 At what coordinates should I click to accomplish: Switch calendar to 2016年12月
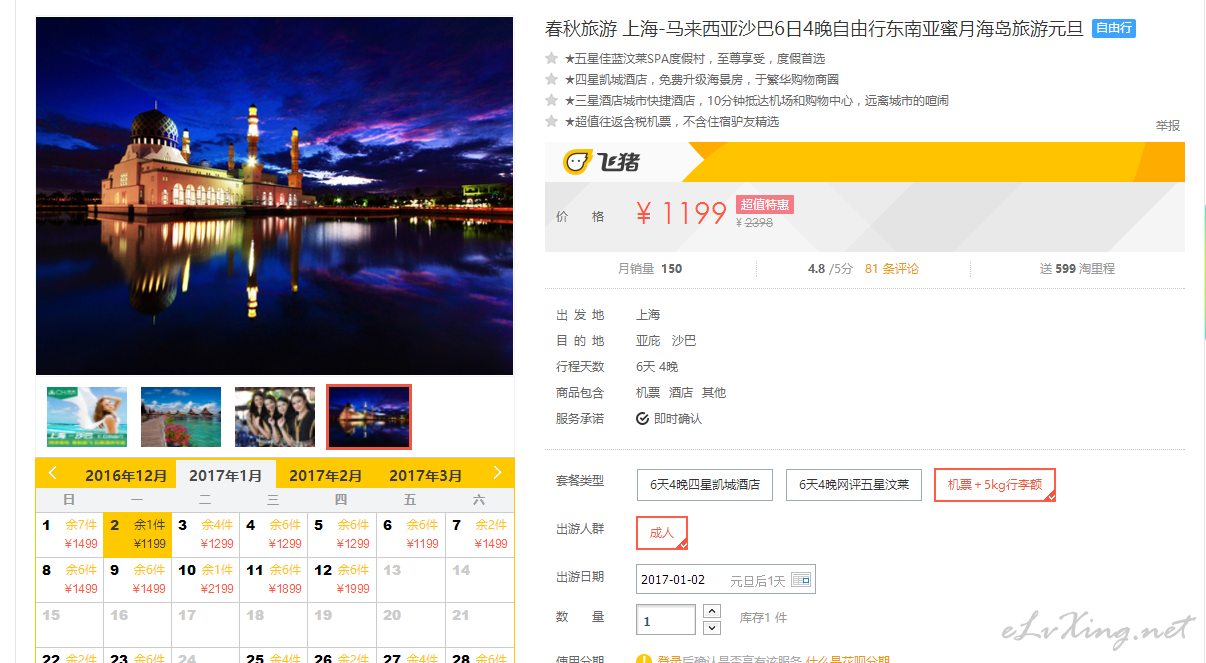(x=126, y=476)
